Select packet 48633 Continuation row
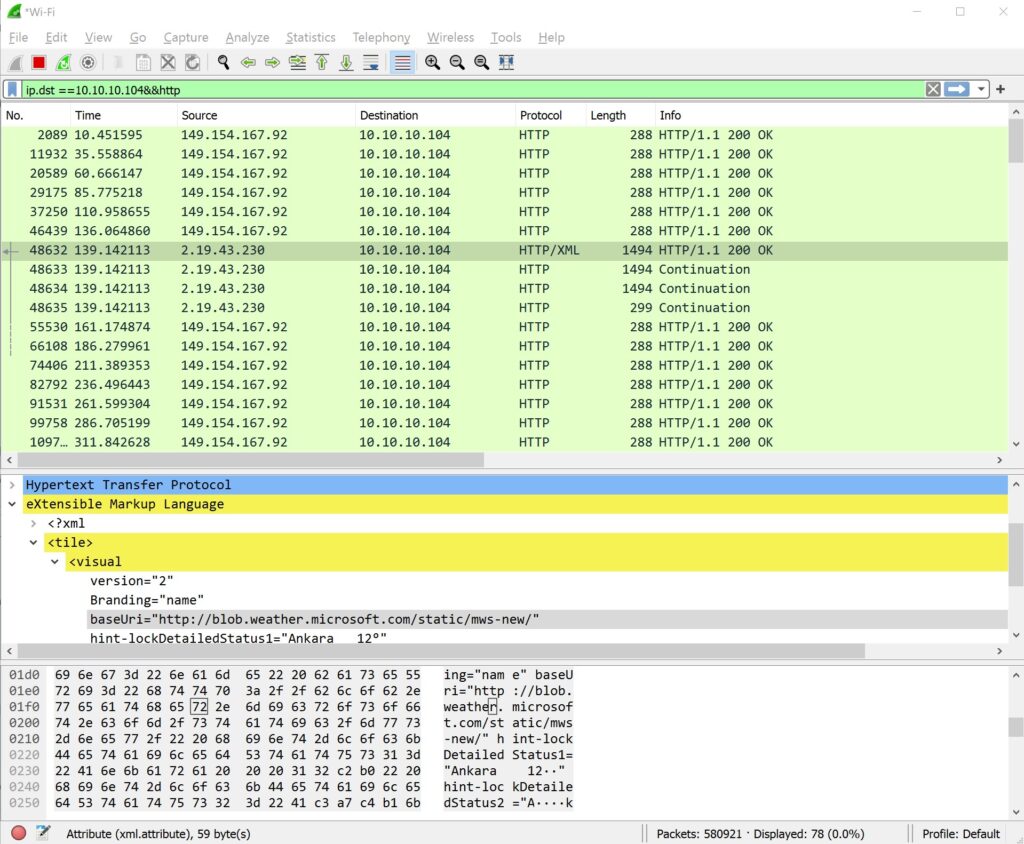 click(x=504, y=270)
